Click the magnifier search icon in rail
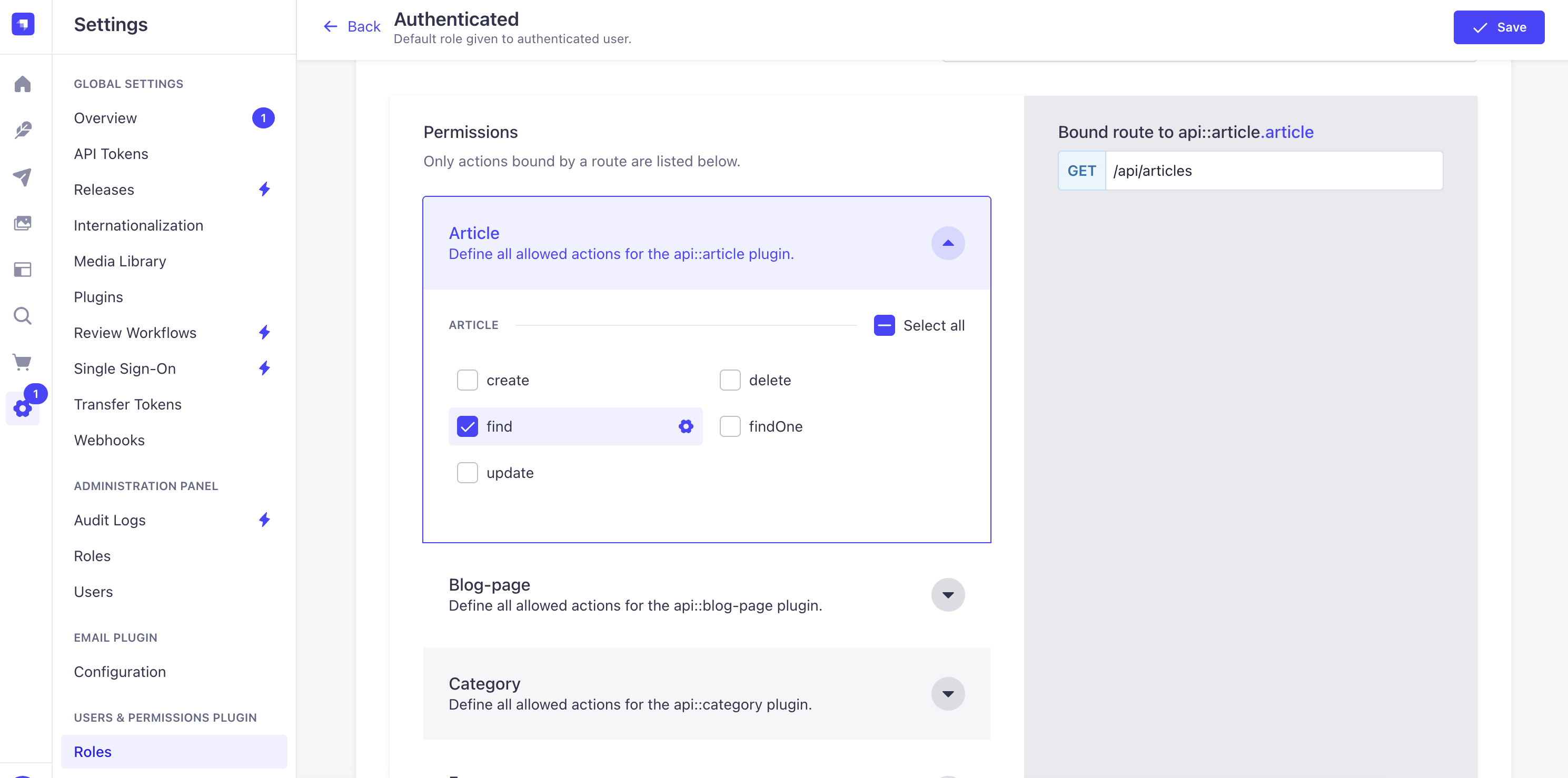The image size is (1568, 778). [23, 316]
